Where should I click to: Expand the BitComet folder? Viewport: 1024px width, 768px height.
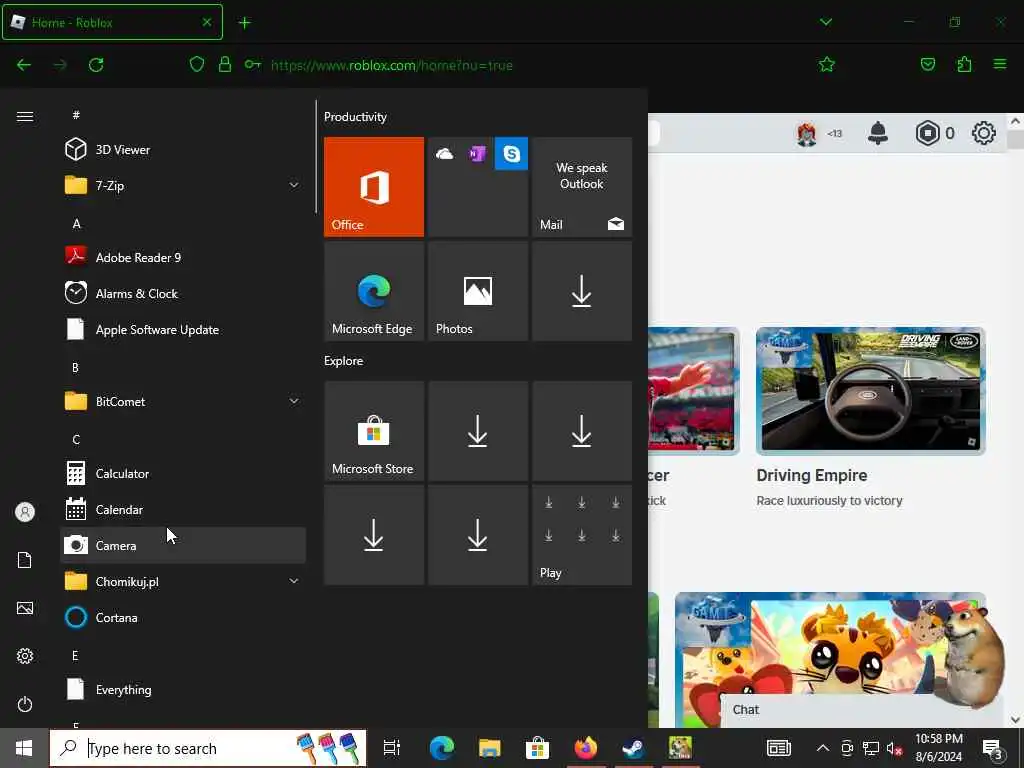pos(294,401)
